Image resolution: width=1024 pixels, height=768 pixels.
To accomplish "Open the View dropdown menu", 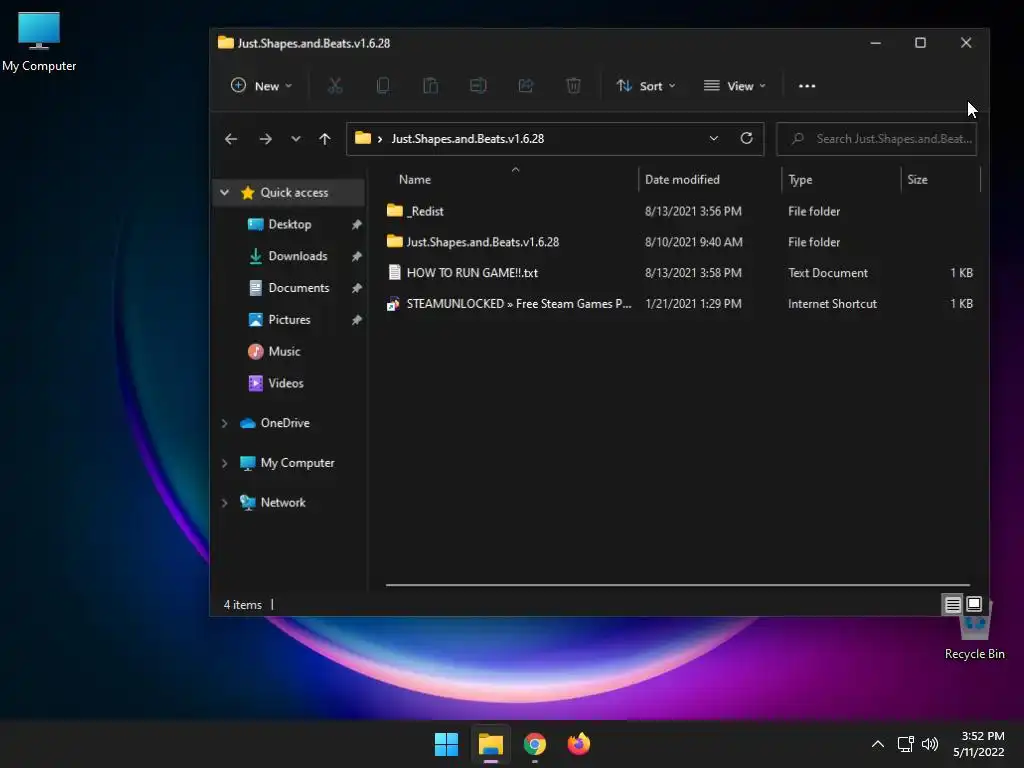I will [735, 86].
